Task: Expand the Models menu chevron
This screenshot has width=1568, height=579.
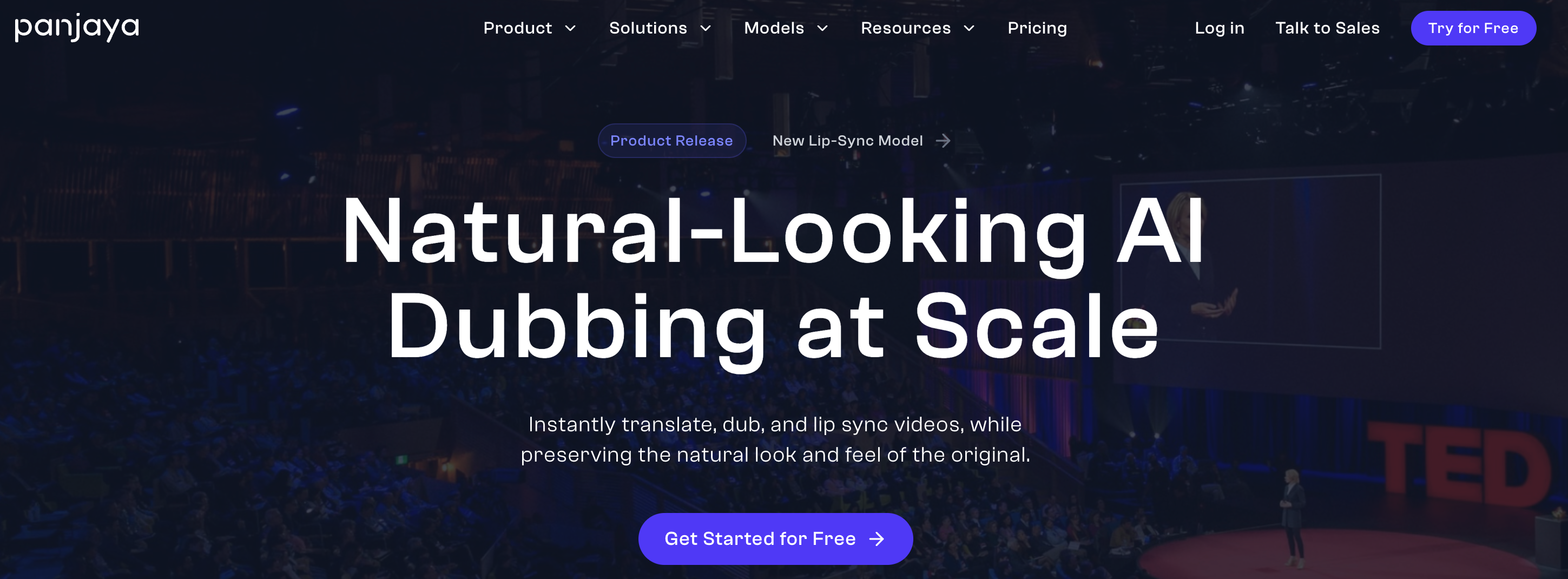Action: click(822, 28)
